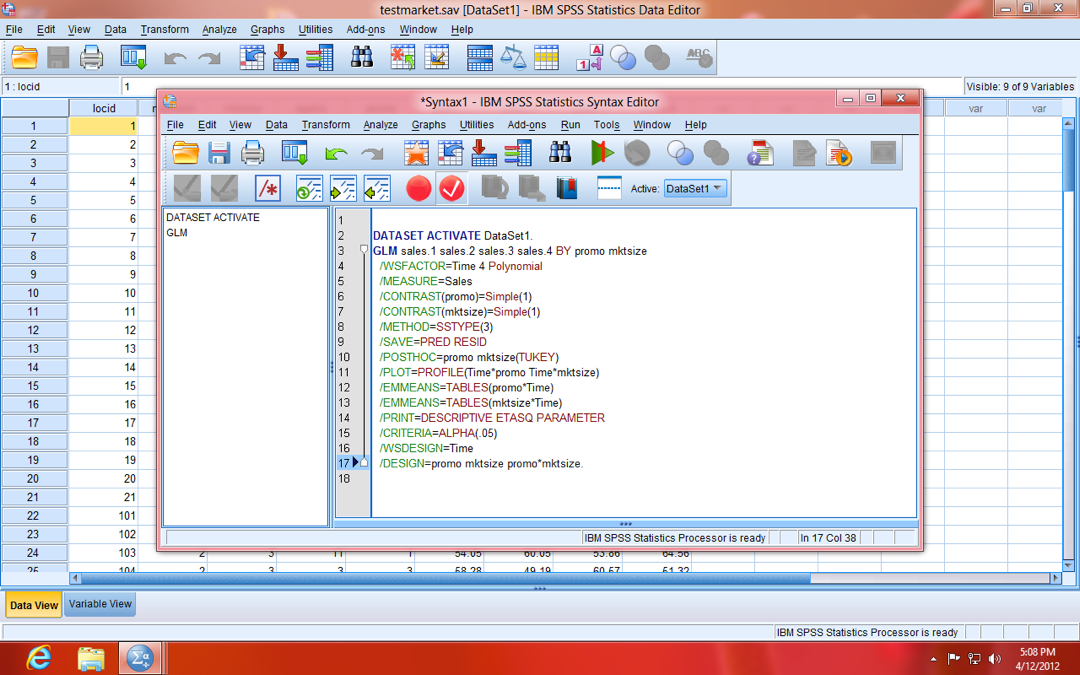Image resolution: width=1080 pixels, height=675 pixels.
Task: Click locid cell containing 101
Action: 103,516
